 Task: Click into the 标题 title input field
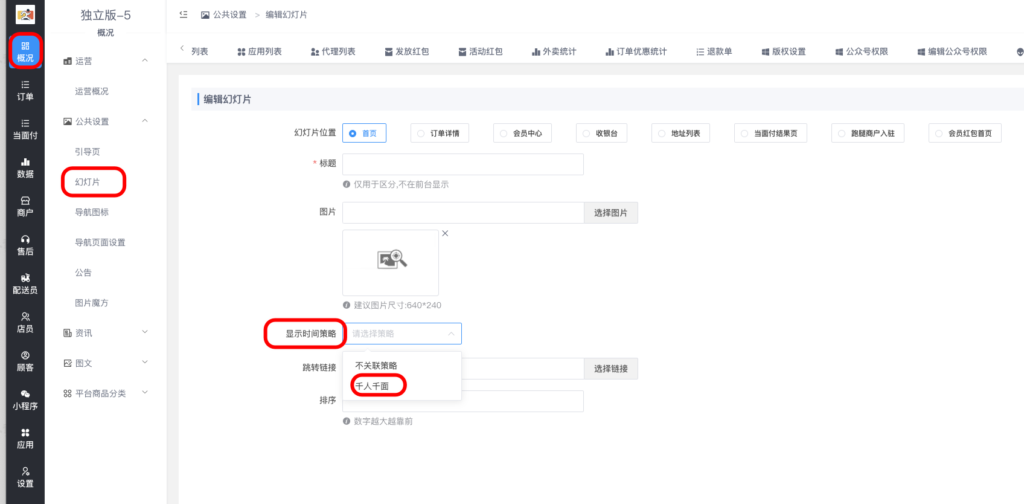coord(462,165)
